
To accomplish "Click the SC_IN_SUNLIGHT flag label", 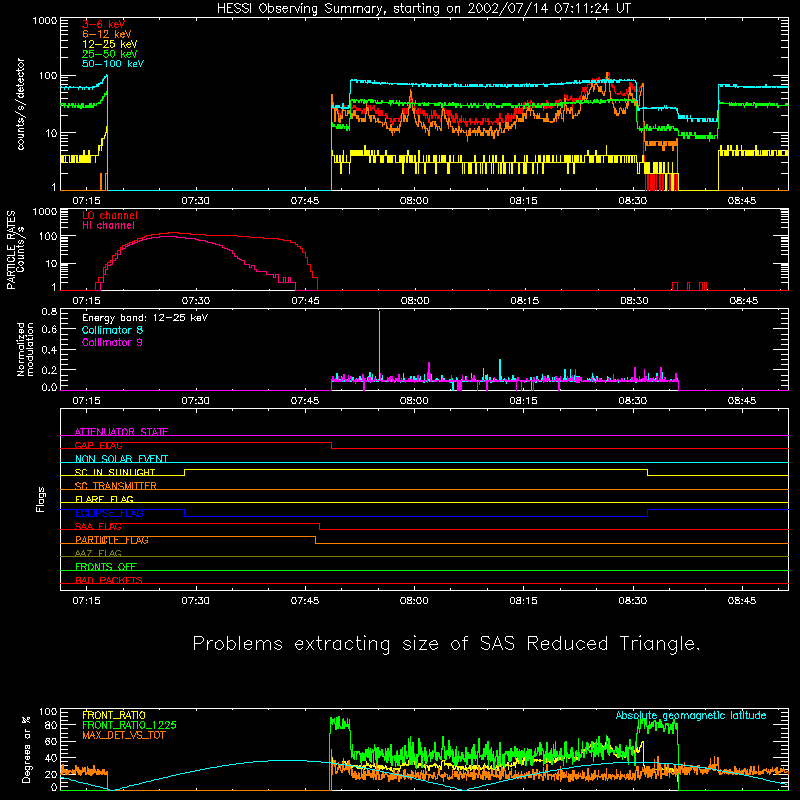I will pyautogui.click(x=115, y=472).
